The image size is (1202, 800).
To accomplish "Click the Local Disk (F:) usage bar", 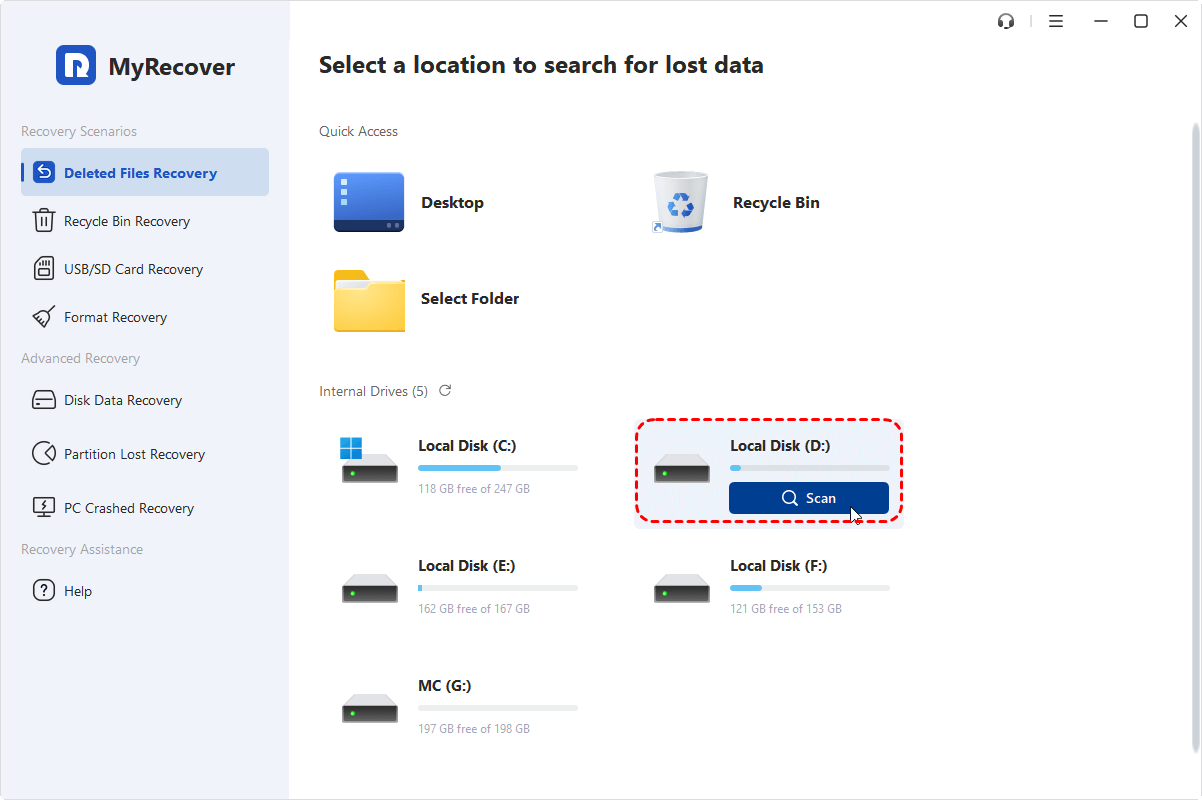I will [x=810, y=587].
